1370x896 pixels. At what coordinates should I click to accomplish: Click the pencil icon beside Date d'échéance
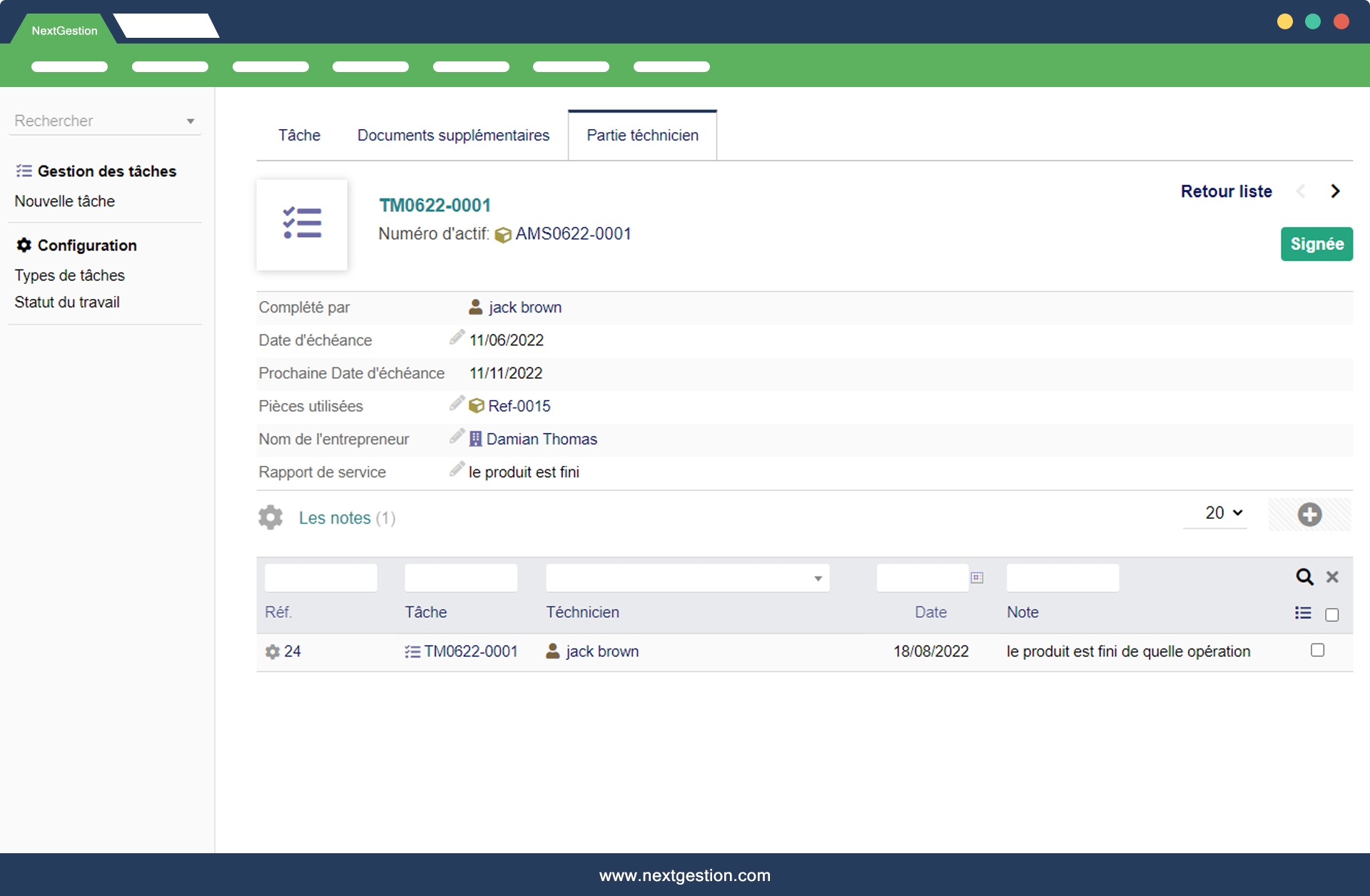[457, 337]
